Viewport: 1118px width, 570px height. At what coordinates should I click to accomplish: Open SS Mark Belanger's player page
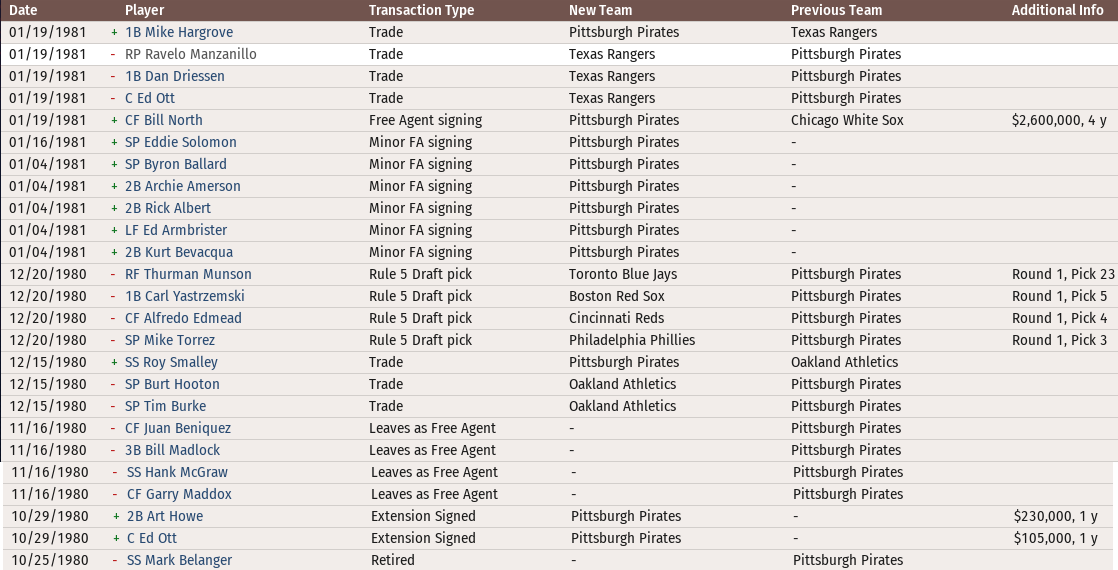179,560
